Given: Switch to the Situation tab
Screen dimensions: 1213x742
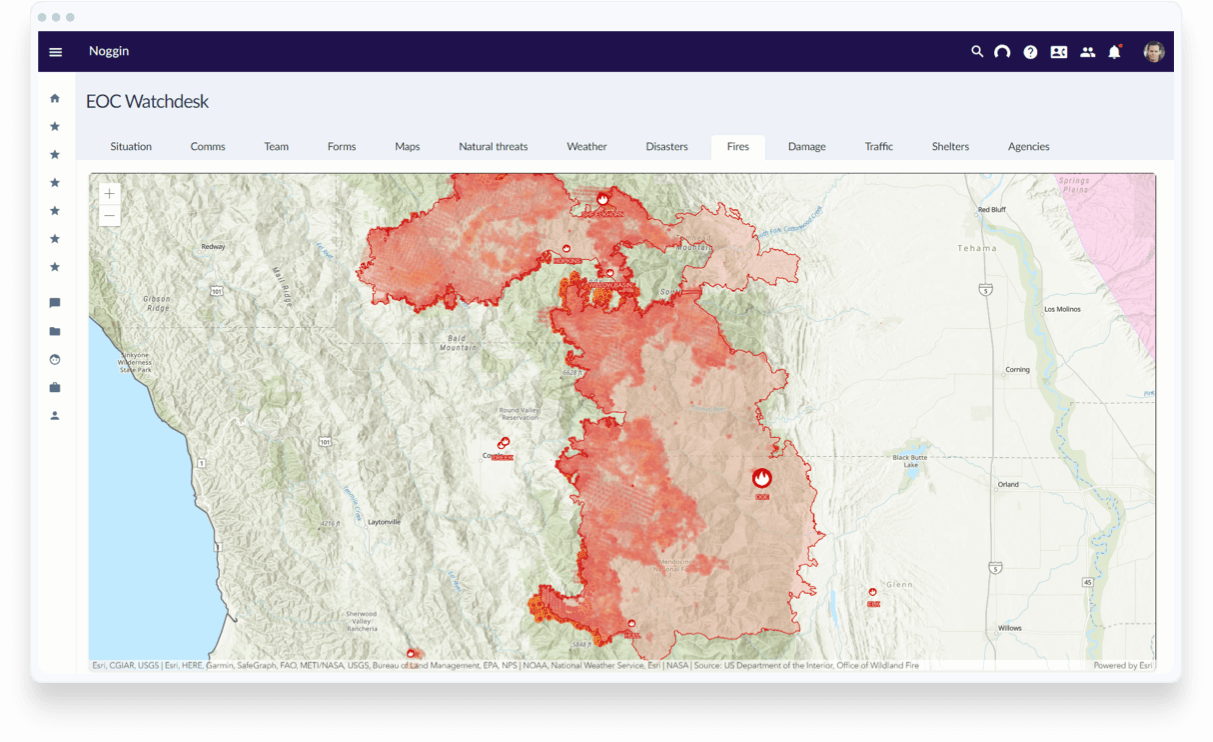Looking at the screenshot, I should click(x=131, y=147).
